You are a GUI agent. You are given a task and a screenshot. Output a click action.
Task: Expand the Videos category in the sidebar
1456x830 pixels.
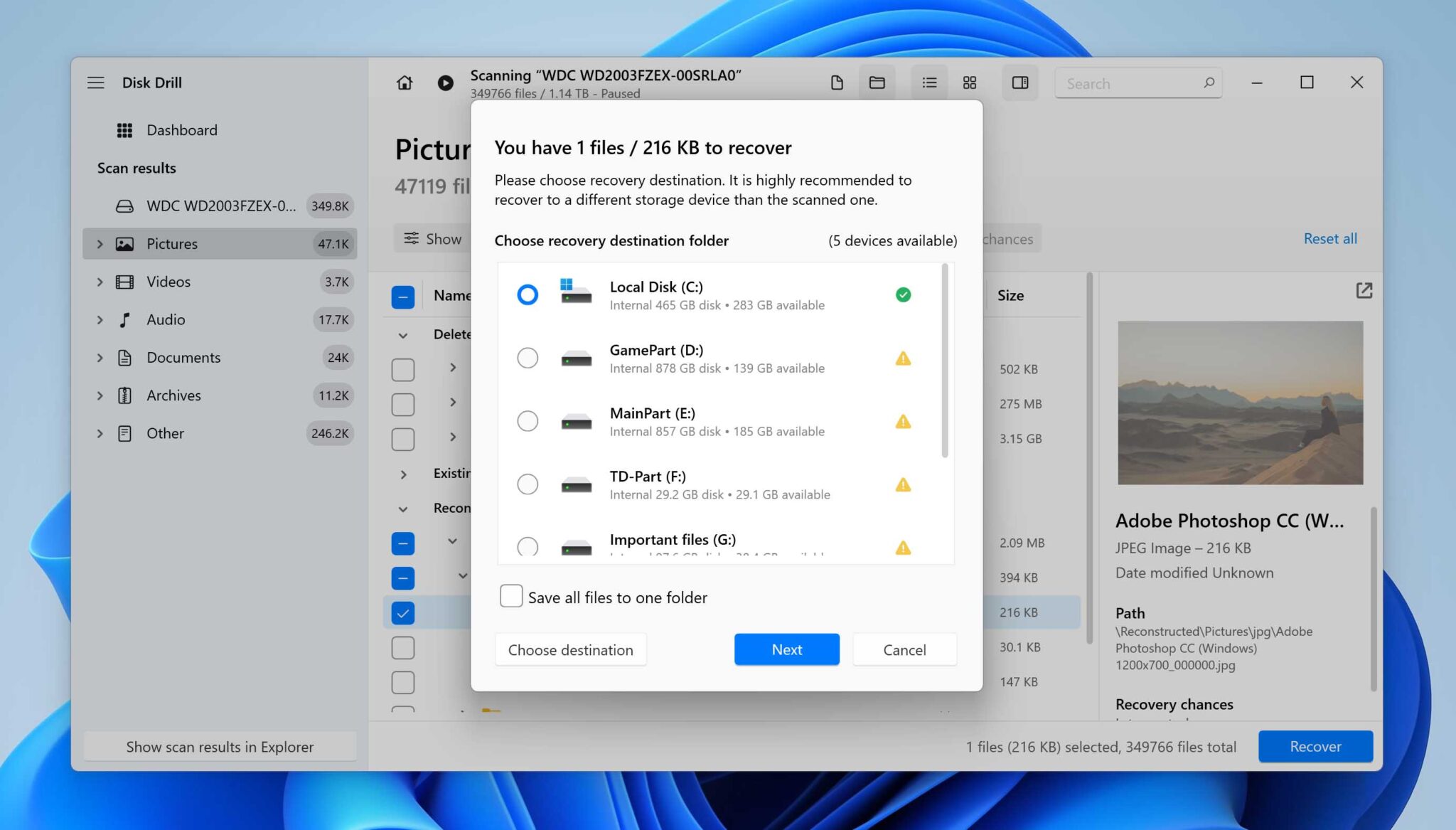[100, 282]
